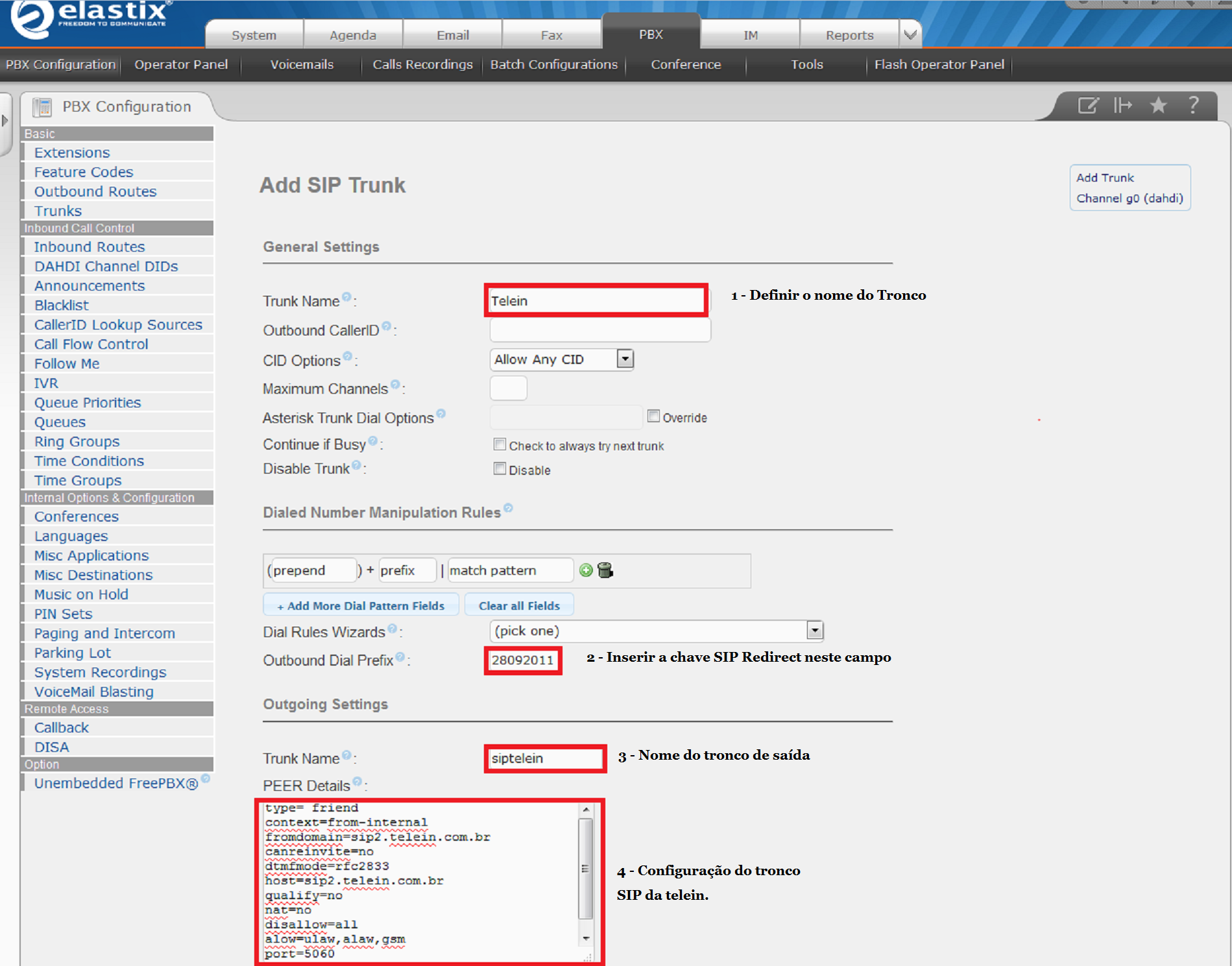Click help tooltip icon beside Outbound CallerID
Screen dimensions: 1232x966
[x=387, y=326]
